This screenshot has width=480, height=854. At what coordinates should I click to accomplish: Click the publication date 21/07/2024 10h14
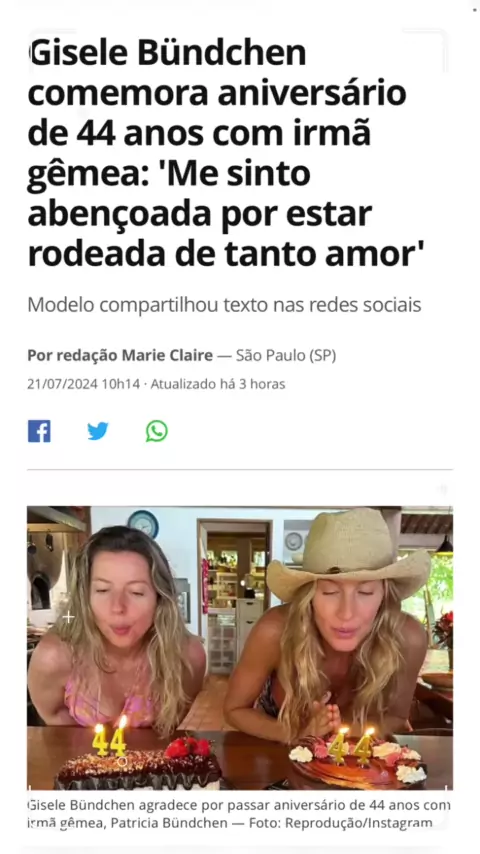[83, 384]
